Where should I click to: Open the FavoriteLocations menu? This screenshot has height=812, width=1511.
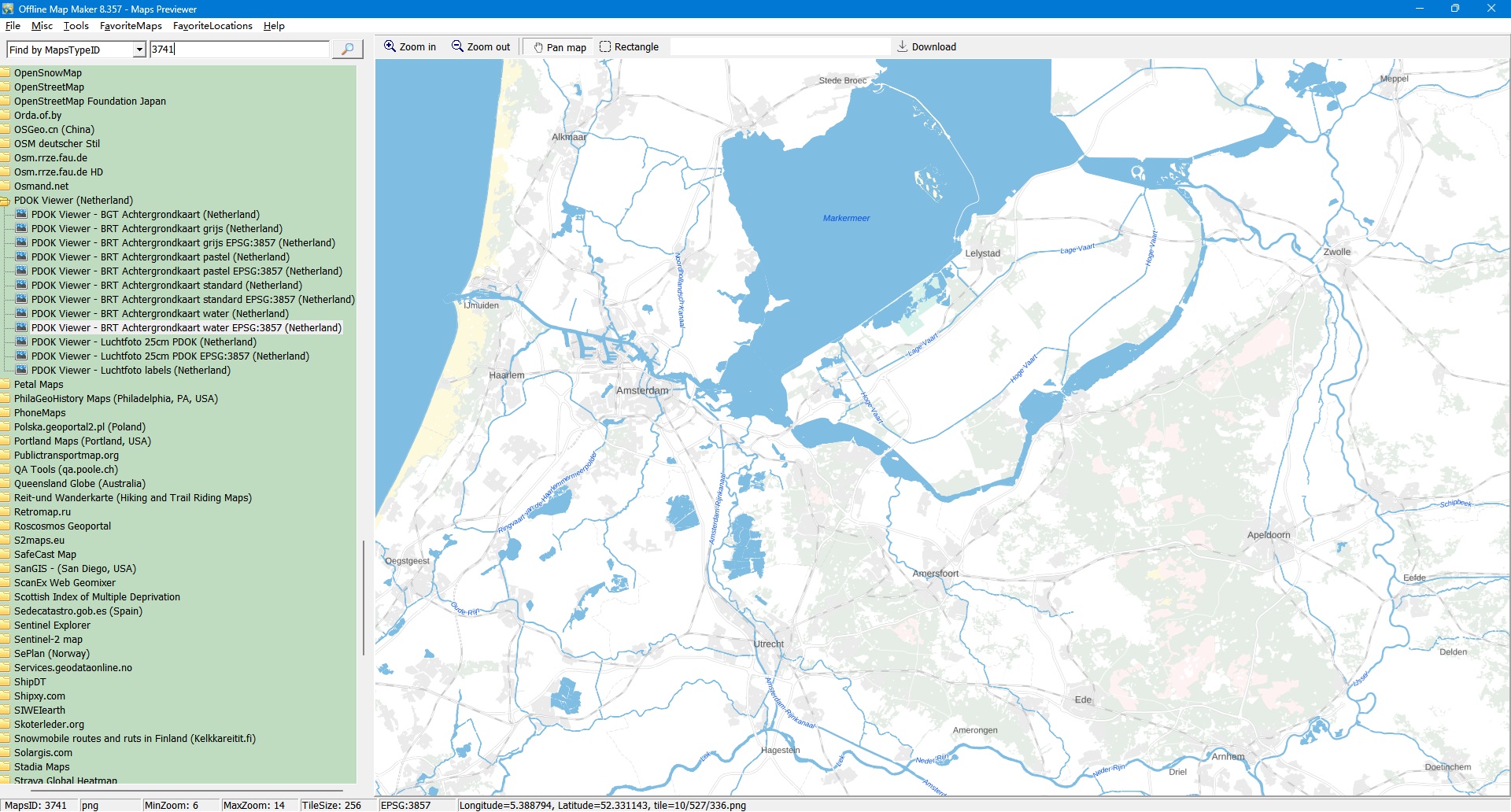click(x=212, y=26)
